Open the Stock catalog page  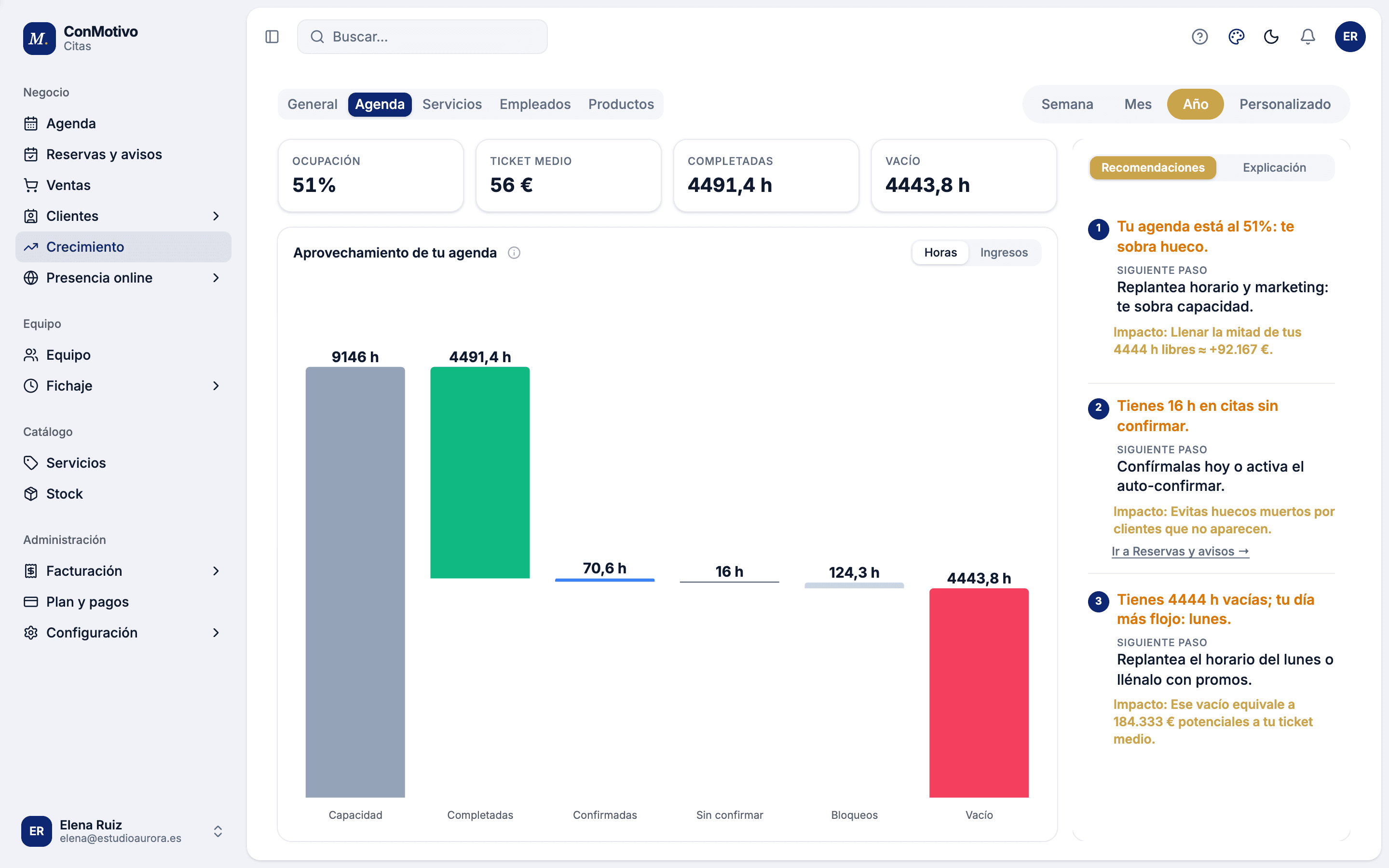coord(123,494)
